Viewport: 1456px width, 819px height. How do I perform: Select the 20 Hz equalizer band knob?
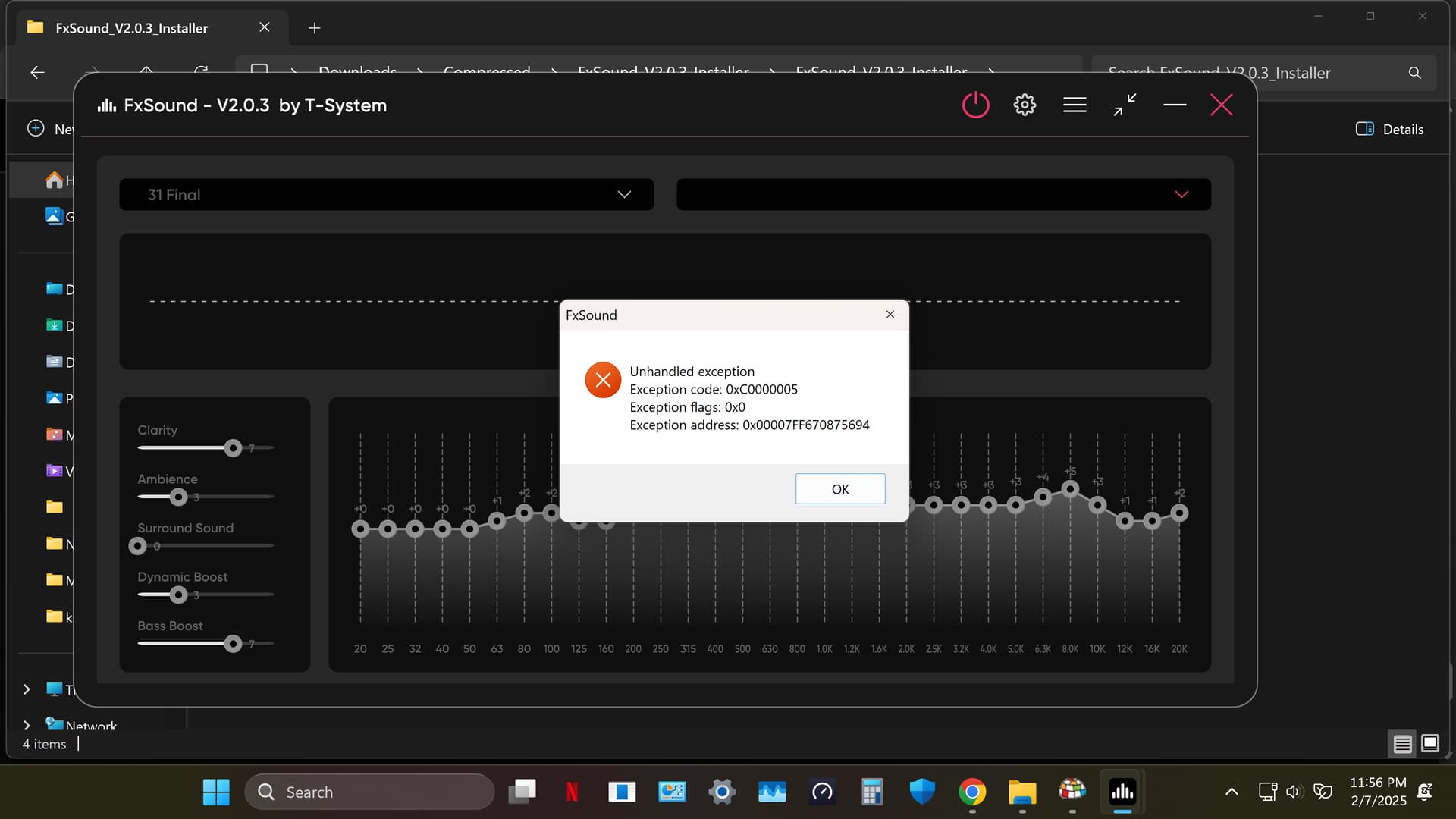tap(360, 529)
